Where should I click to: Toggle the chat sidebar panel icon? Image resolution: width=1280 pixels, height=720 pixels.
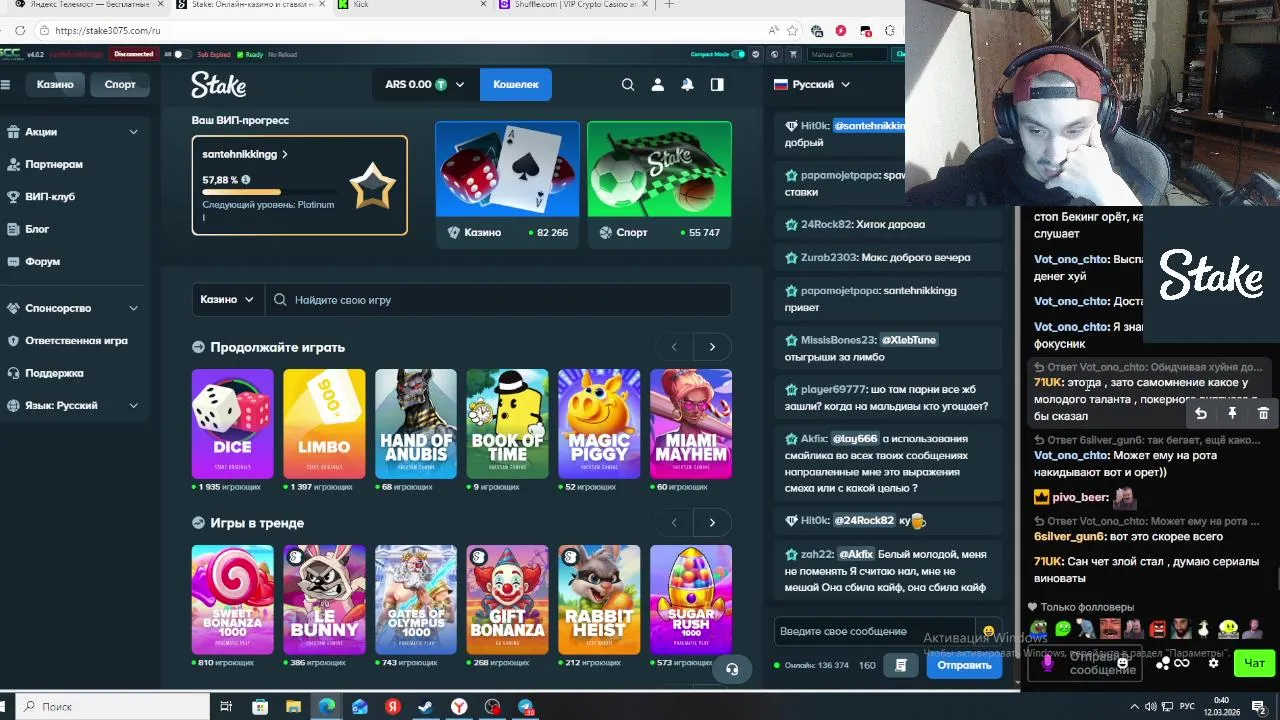pyautogui.click(x=717, y=85)
